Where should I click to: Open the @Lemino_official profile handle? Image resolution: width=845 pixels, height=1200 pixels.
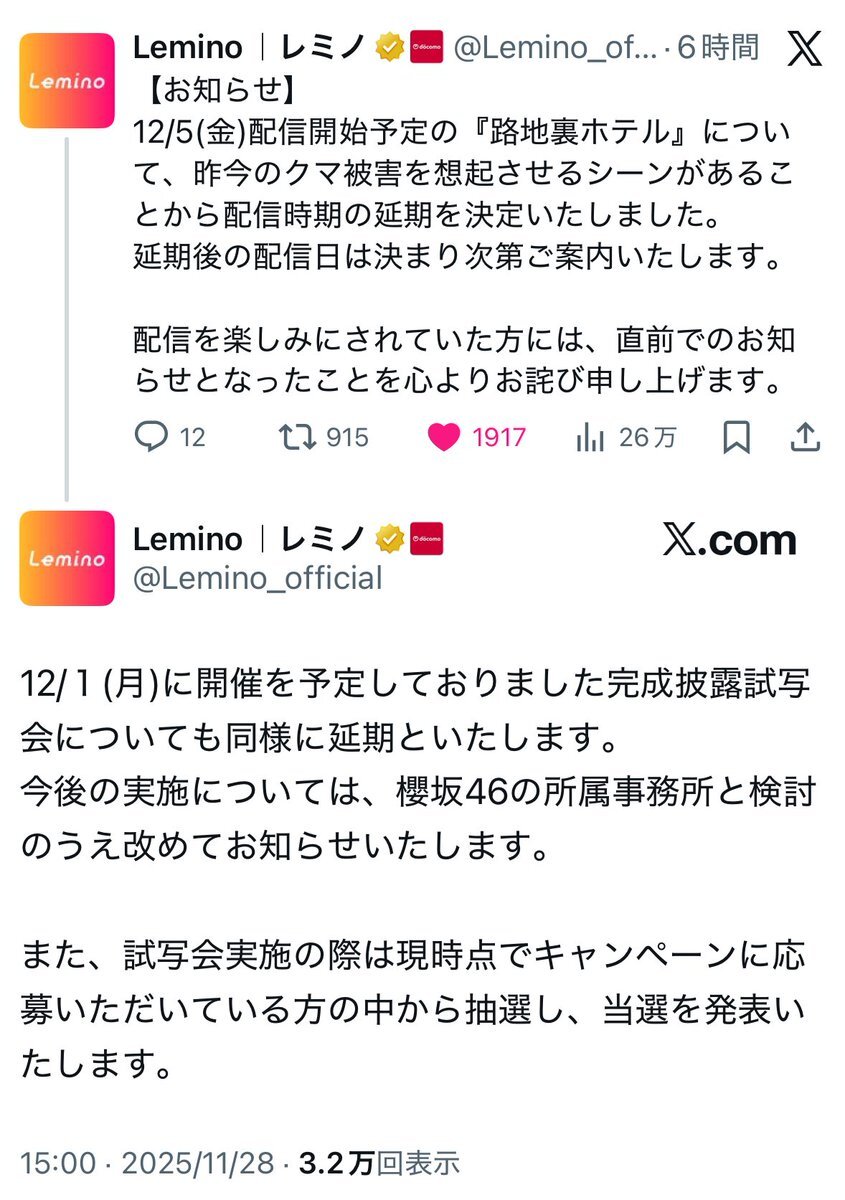click(x=258, y=578)
